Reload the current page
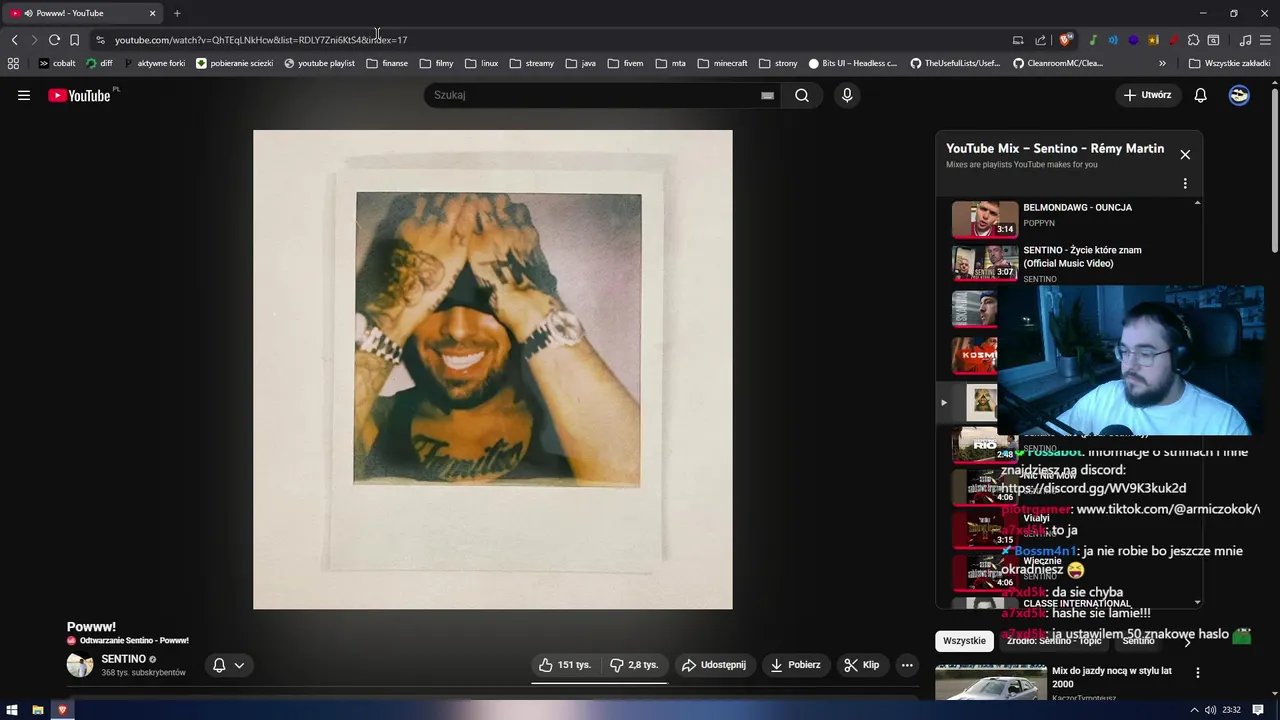Screen dimensions: 1280x720 [54, 40]
